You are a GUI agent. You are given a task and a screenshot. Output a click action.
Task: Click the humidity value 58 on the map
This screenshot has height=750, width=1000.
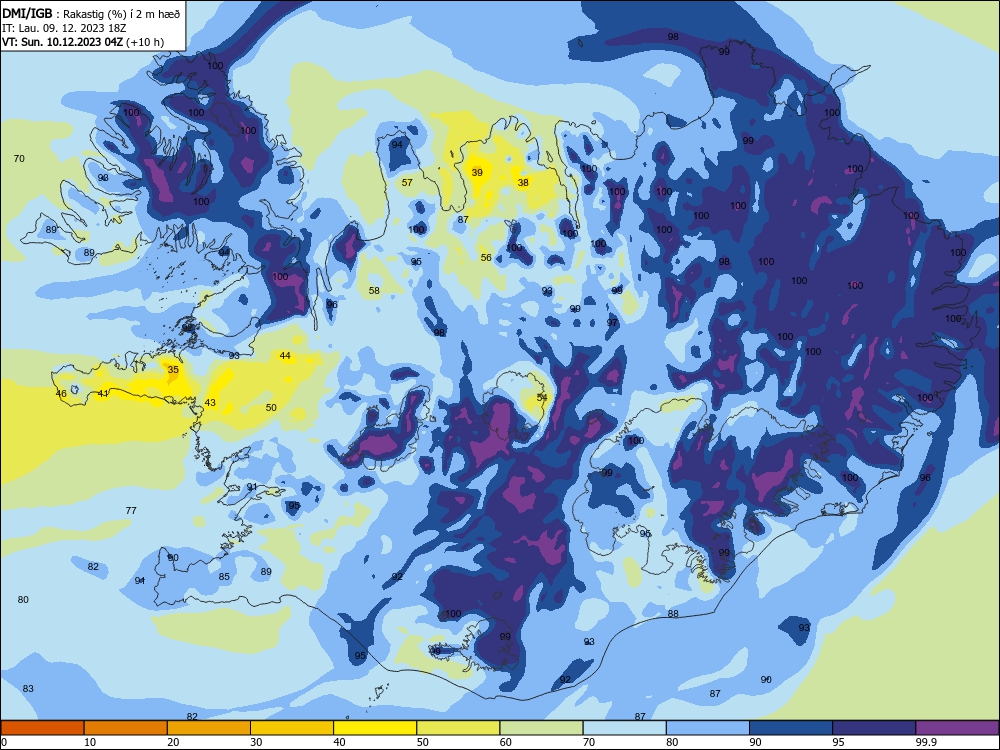point(374,291)
